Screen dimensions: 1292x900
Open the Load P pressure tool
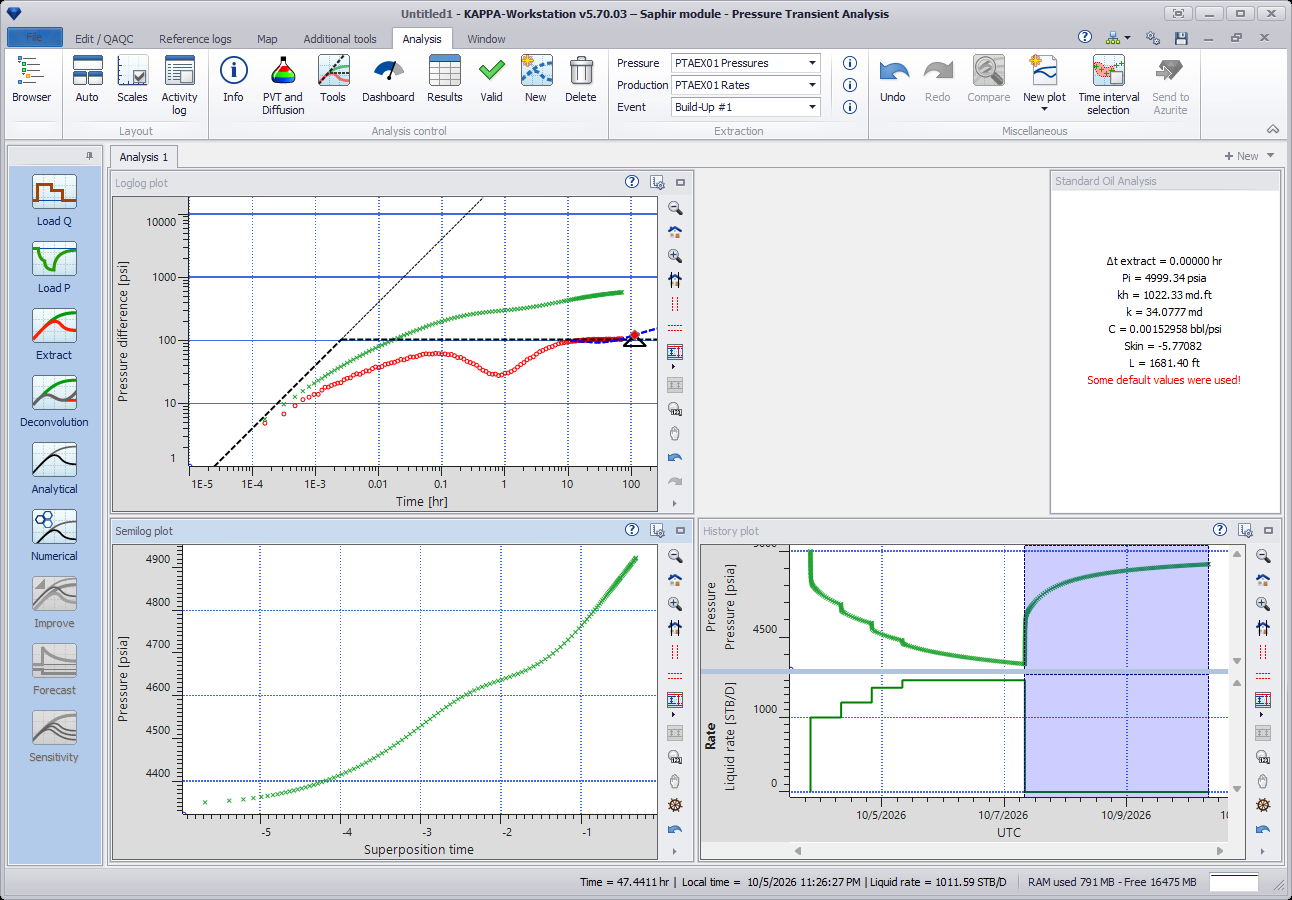tap(54, 267)
